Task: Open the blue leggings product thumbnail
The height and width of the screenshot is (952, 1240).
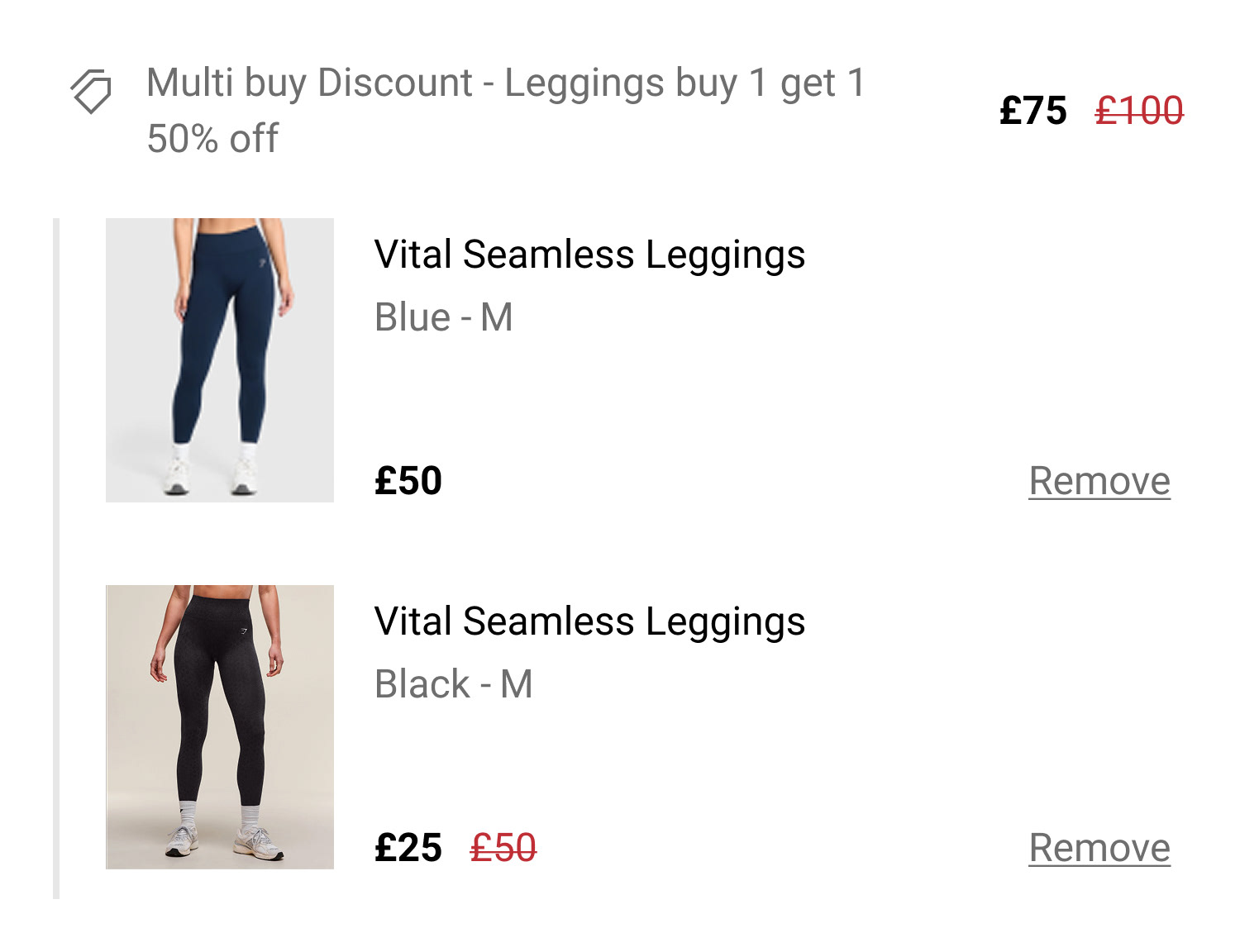Action: click(x=220, y=360)
